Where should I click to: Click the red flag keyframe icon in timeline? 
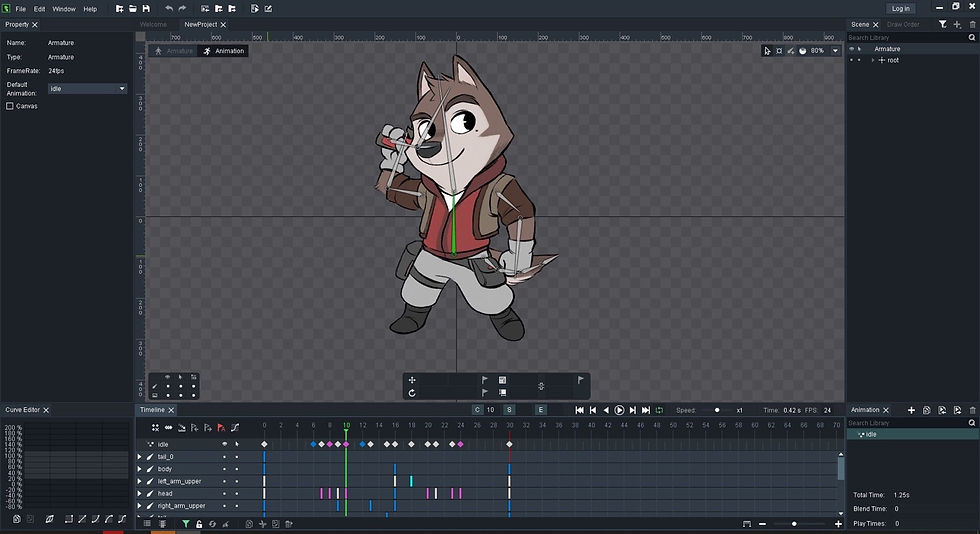click(221, 428)
